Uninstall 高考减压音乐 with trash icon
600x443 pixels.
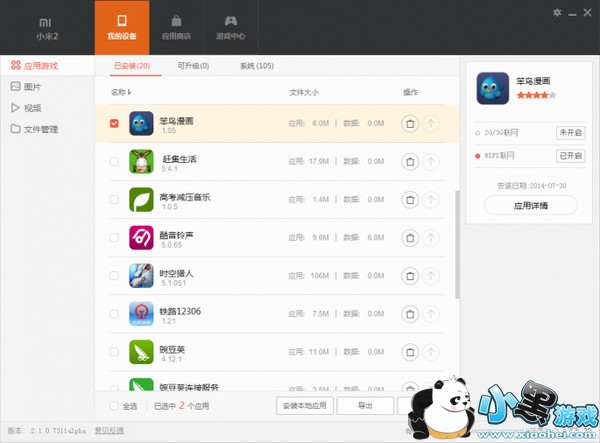(410, 200)
